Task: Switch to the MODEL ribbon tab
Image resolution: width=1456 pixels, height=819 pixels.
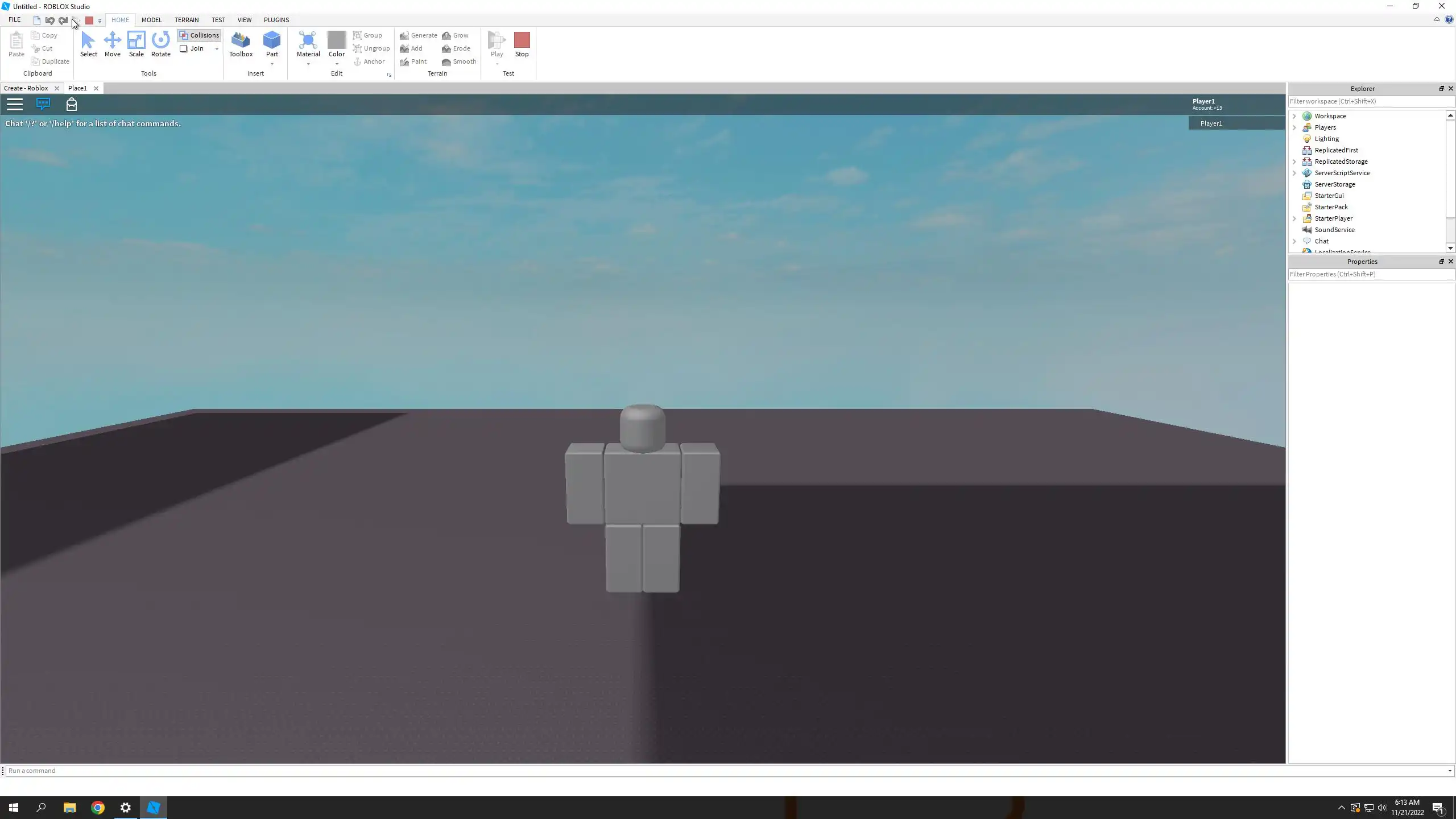Action: click(x=151, y=20)
